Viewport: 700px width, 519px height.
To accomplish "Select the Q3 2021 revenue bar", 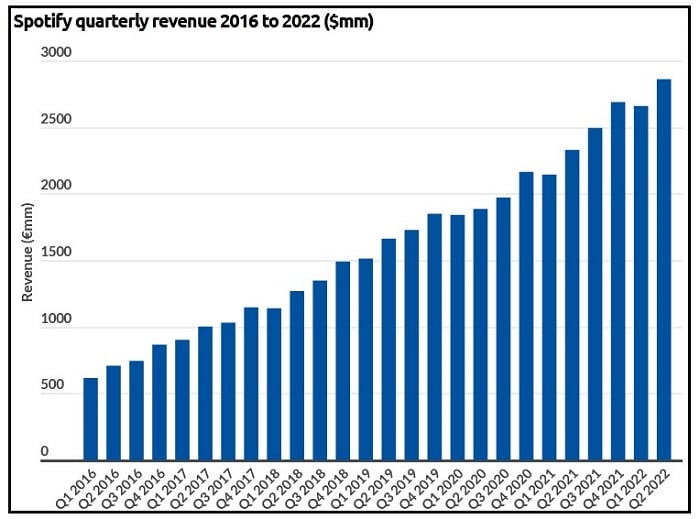I will [x=595, y=294].
